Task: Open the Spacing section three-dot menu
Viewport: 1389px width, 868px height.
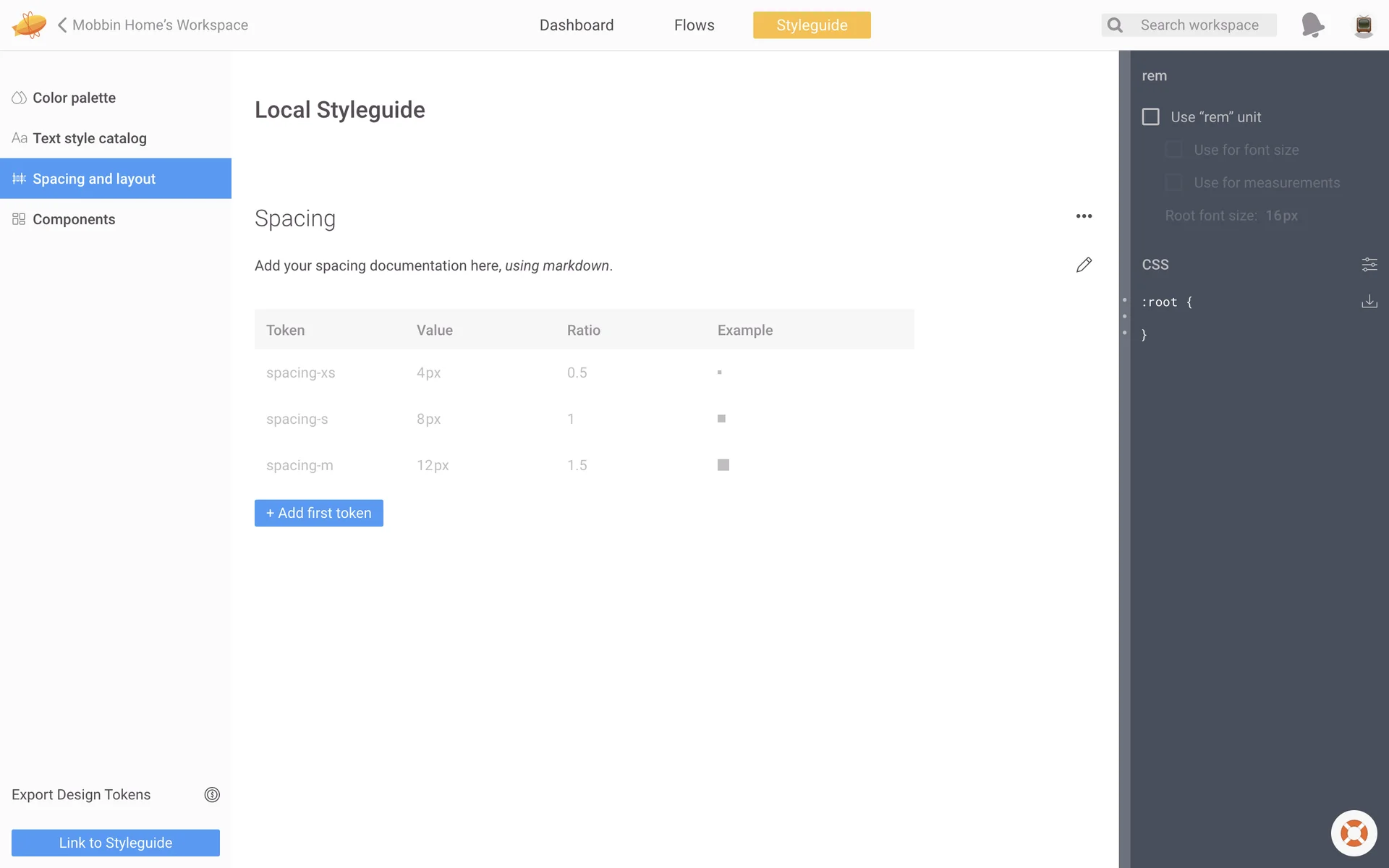Action: pos(1084,216)
